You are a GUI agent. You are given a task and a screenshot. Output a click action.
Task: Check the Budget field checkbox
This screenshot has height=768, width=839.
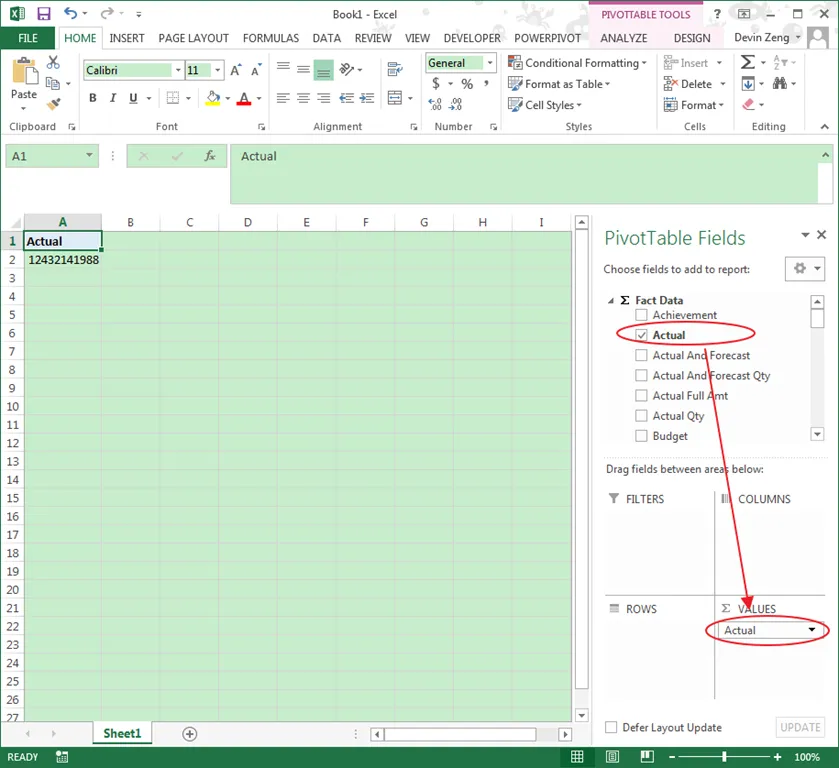click(641, 436)
